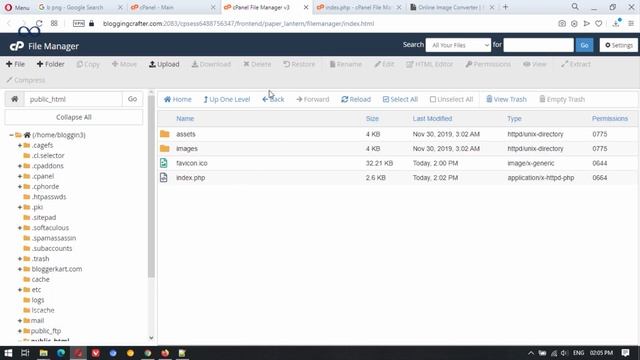Expand the bloggerkart.com folder node
The image size is (640, 360).
click(x=20, y=269)
